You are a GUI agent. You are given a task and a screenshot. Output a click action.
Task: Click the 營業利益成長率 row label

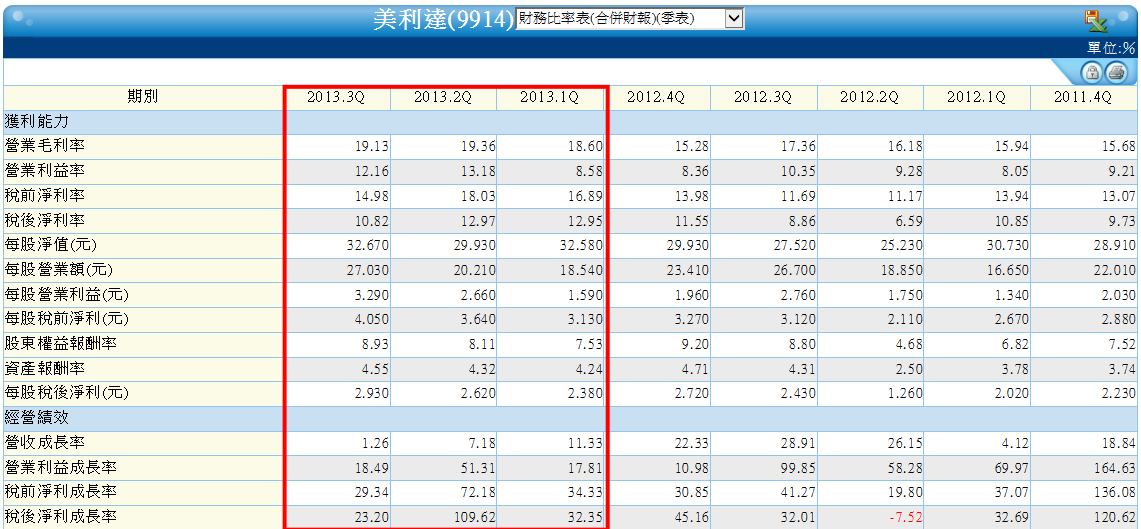pyautogui.click(x=59, y=468)
